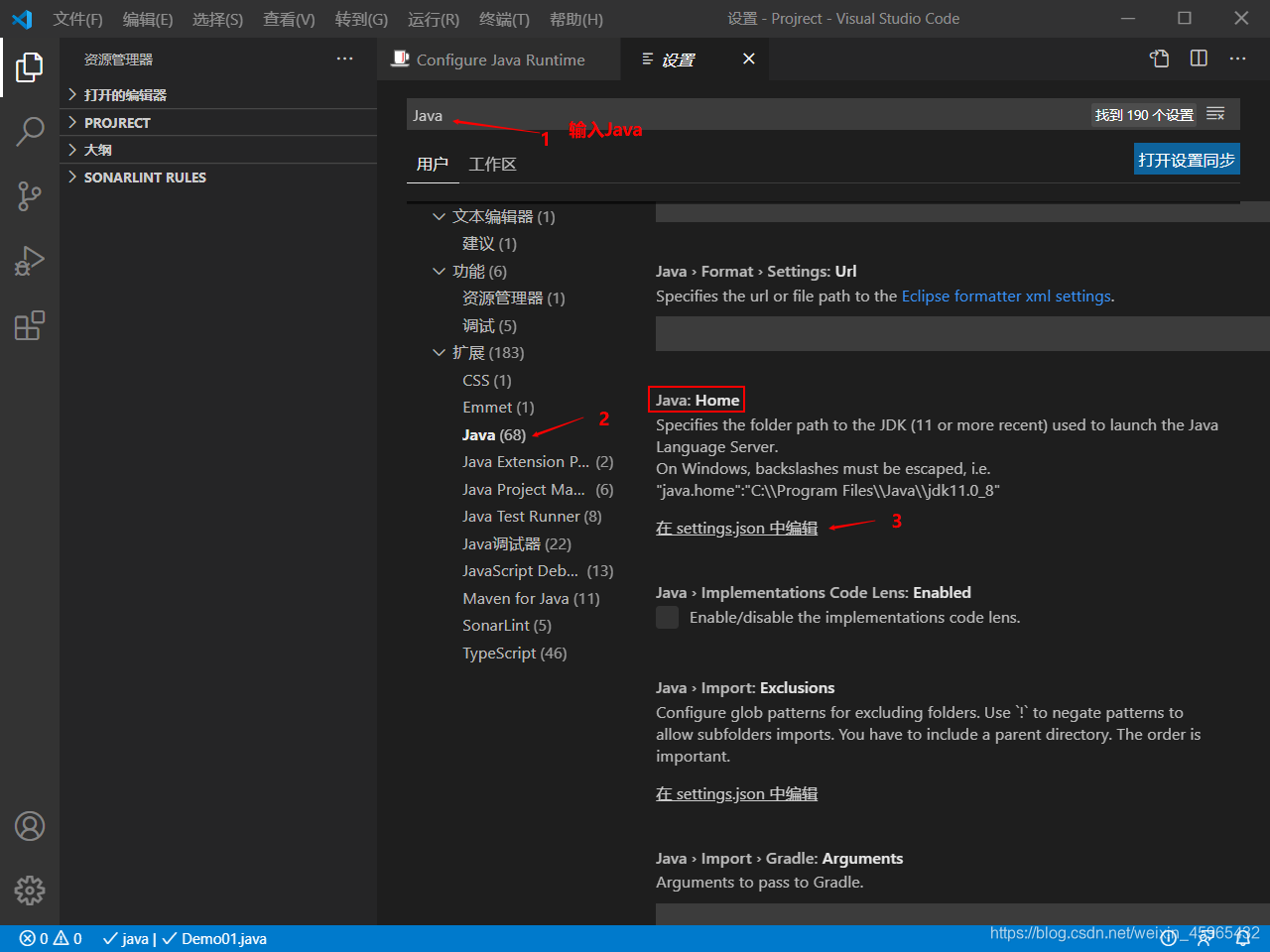
Task: Open Source Control view in activity bar
Action: (x=30, y=195)
